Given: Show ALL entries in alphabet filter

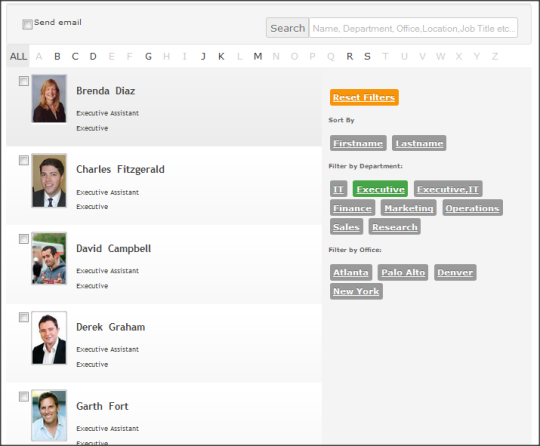Looking at the screenshot, I should (18, 56).
